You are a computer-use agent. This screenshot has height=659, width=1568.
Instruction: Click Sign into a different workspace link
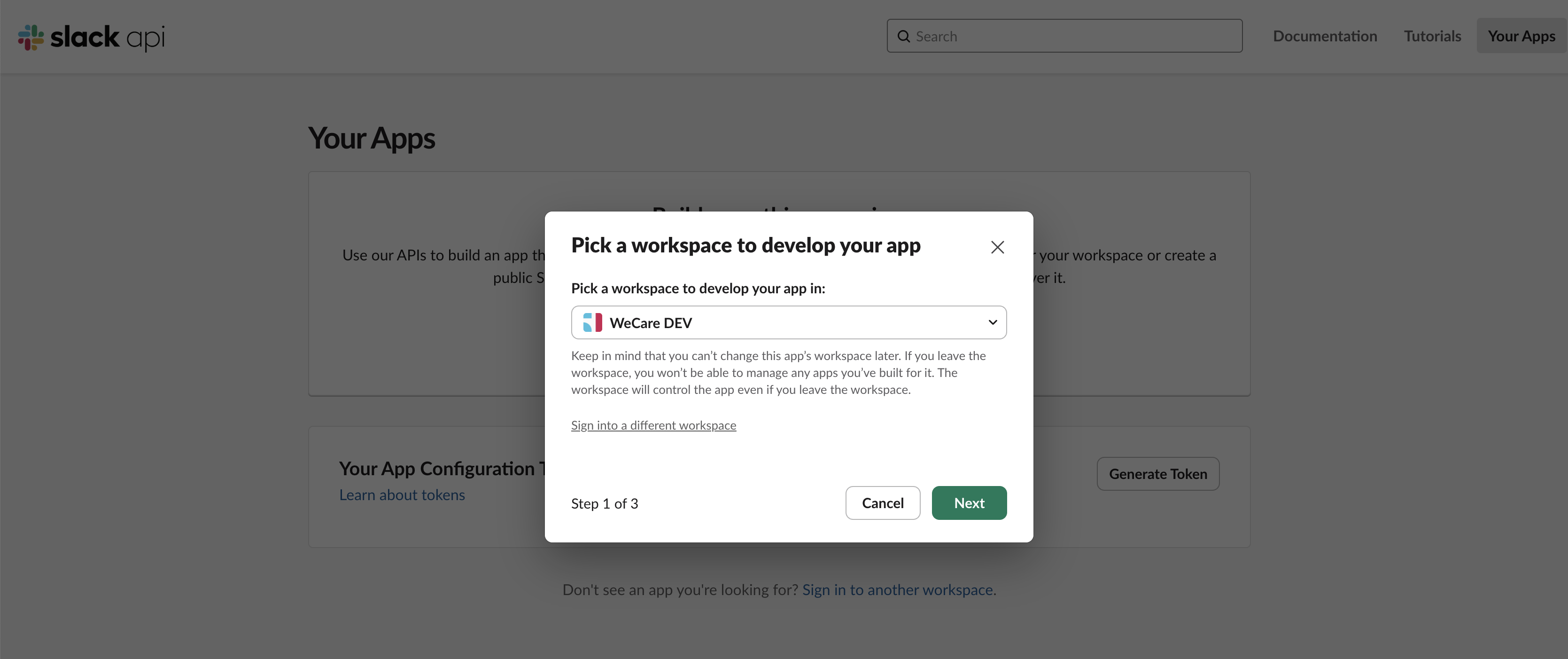tap(653, 426)
